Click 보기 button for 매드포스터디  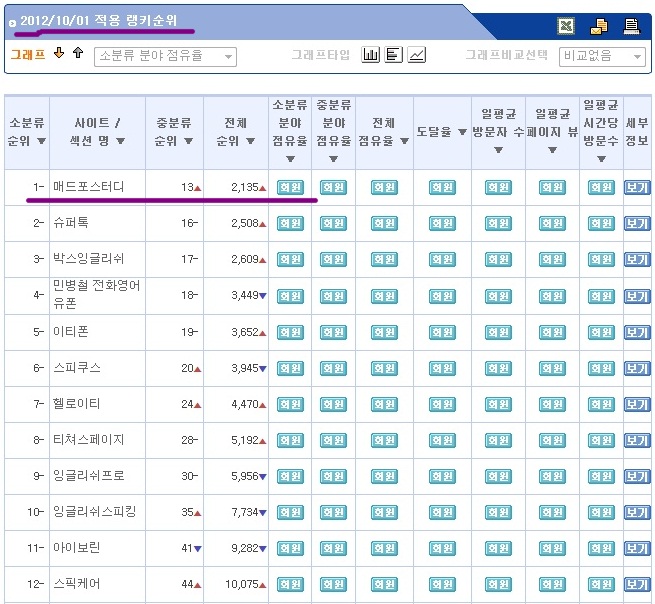tap(637, 188)
